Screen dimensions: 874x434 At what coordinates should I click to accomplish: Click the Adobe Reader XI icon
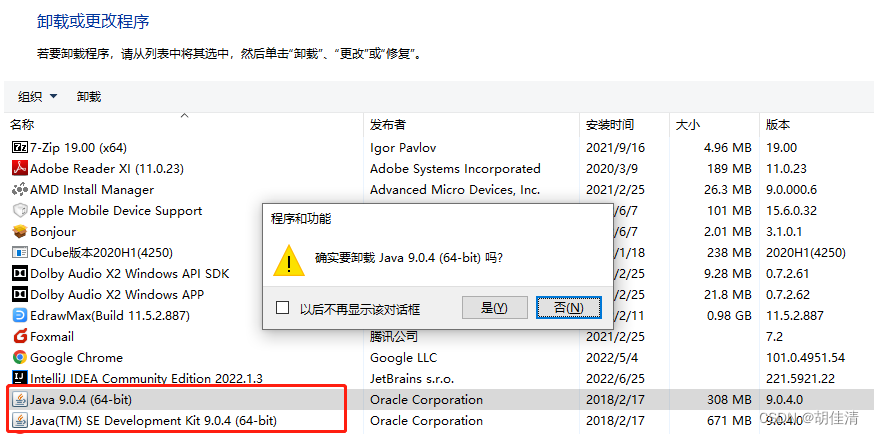[20, 168]
